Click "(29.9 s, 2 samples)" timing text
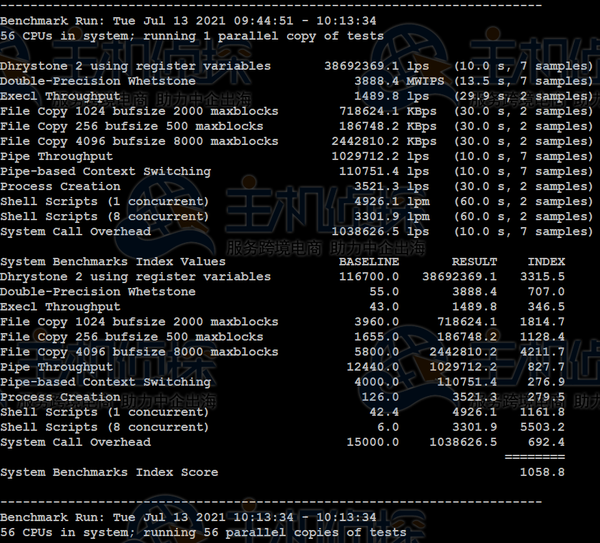This screenshot has width=600, height=543. [x=523, y=96]
